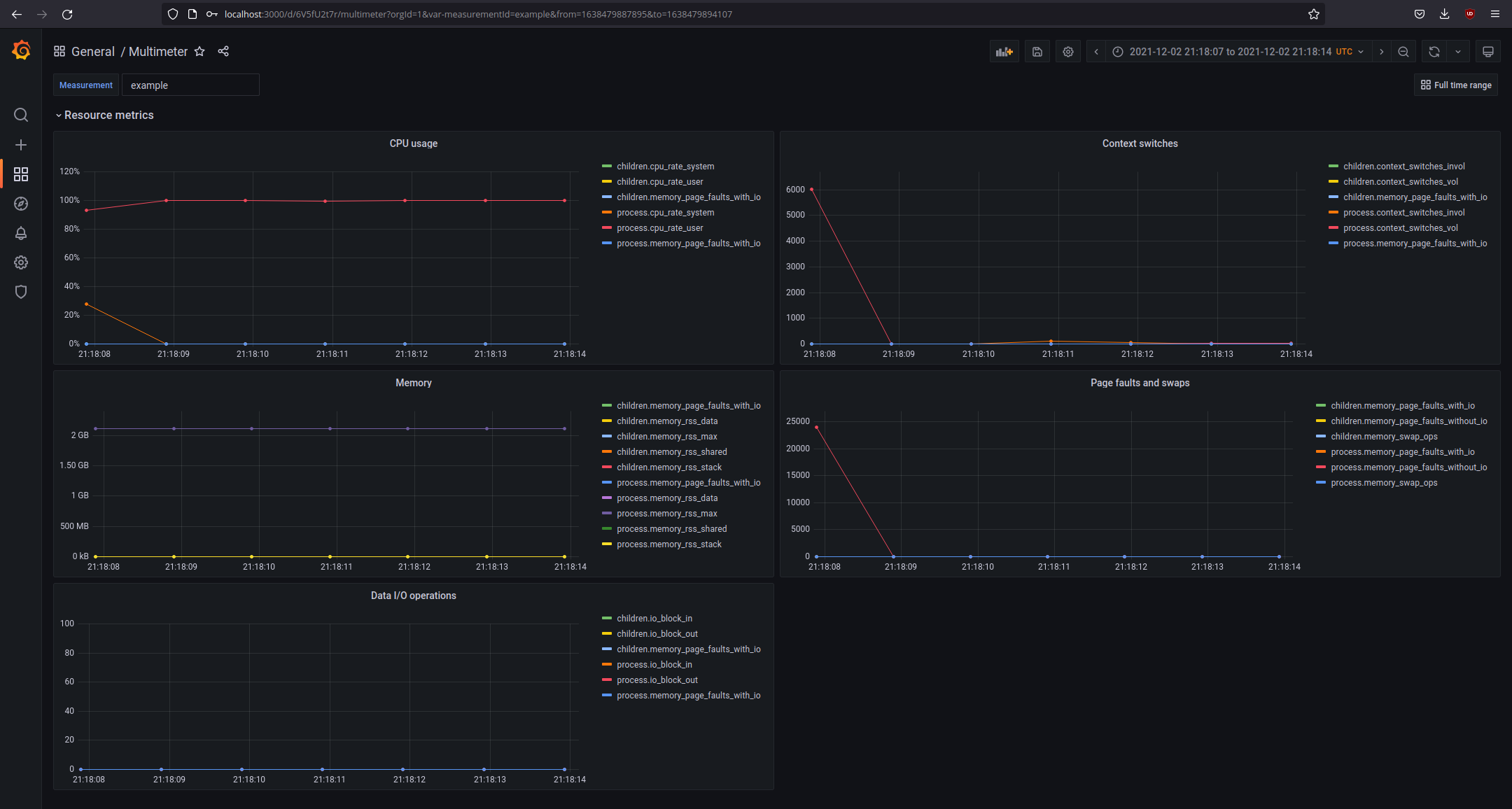Bookmark this page with star
The height and width of the screenshot is (809, 1512).
pyautogui.click(x=1314, y=14)
